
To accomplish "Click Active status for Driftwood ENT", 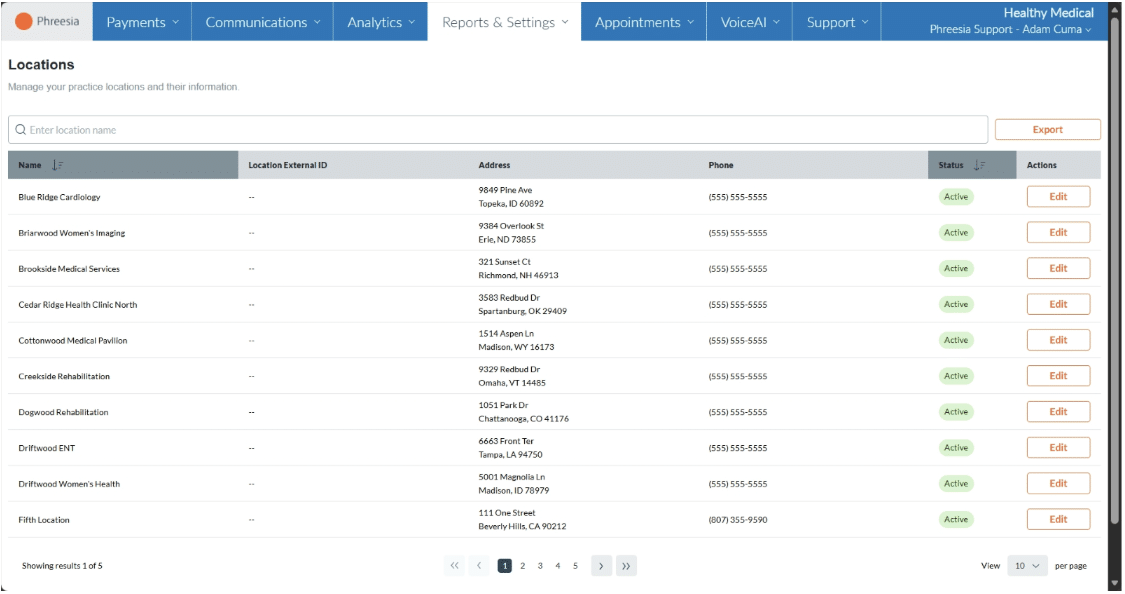I will point(956,448).
